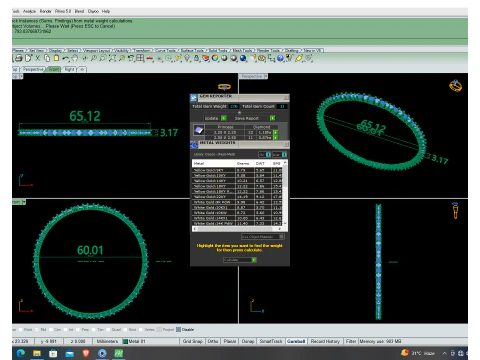This screenshot has height=360, width=480.
Task: Click the Hide objects light bulb icon
Action: tap(188, 58)
